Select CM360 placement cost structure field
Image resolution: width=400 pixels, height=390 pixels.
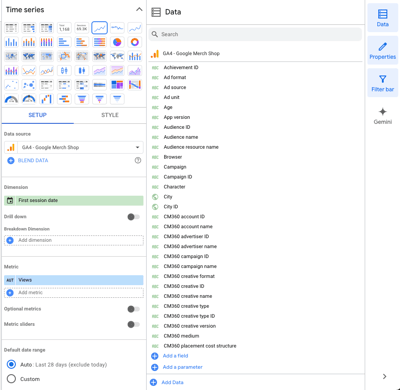[200, 346]
